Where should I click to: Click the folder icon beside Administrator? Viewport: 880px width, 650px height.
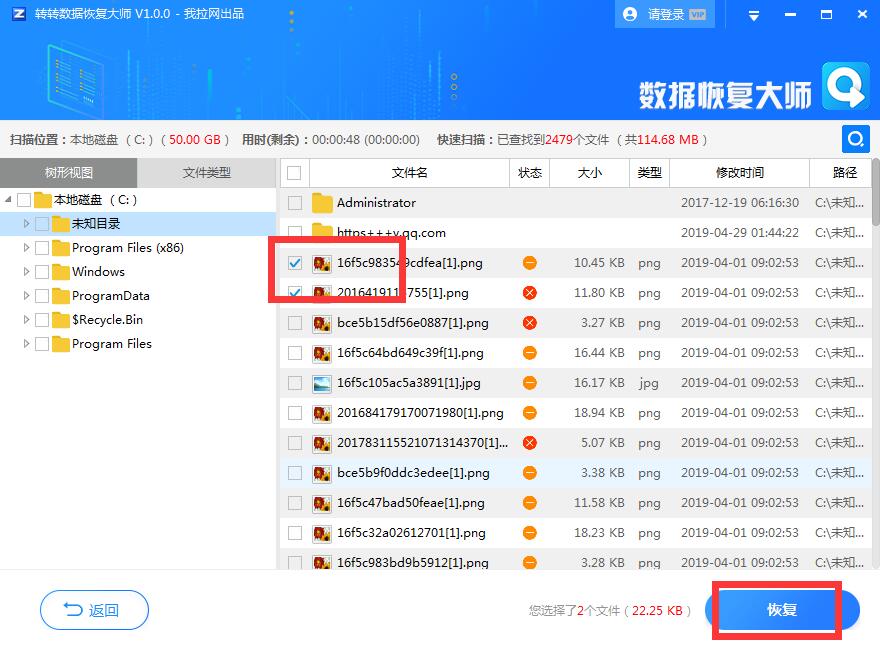point(322,203)
